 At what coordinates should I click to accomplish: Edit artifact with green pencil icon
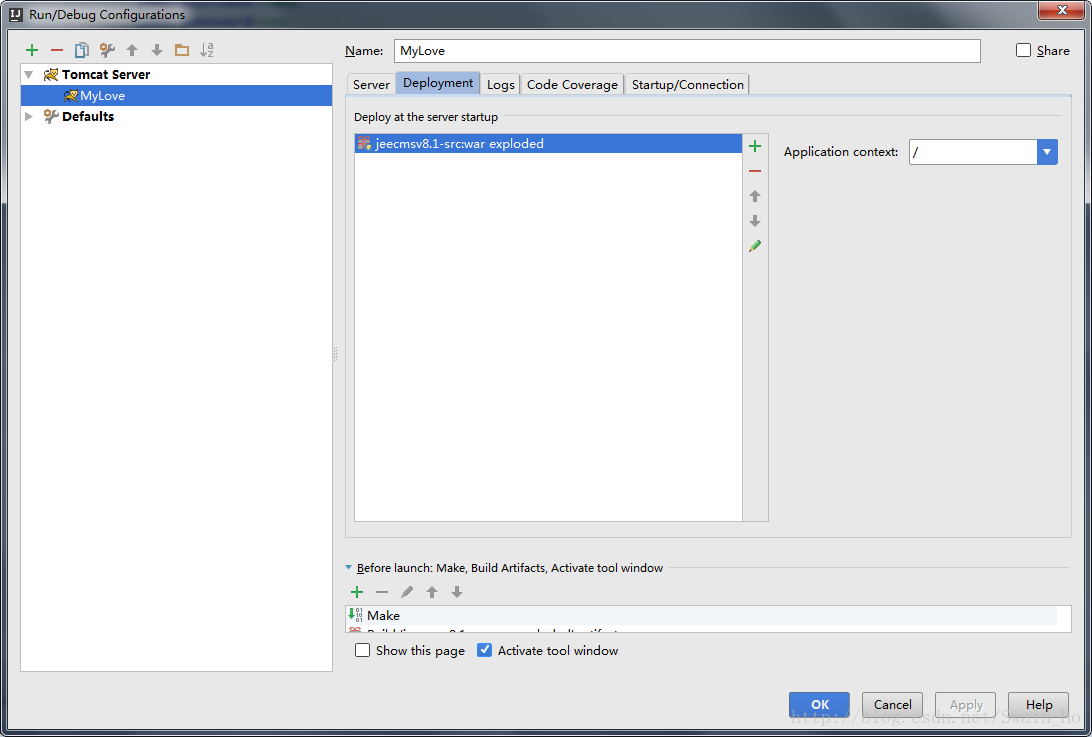(755, 246)
